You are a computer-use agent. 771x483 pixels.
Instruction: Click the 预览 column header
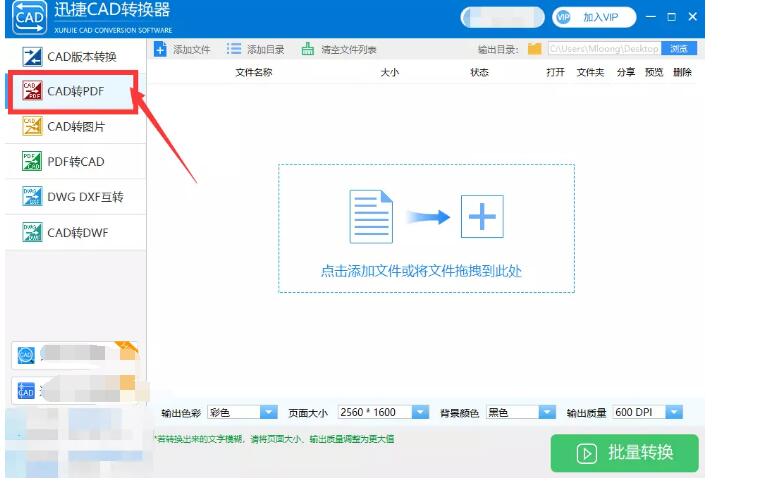654,72
